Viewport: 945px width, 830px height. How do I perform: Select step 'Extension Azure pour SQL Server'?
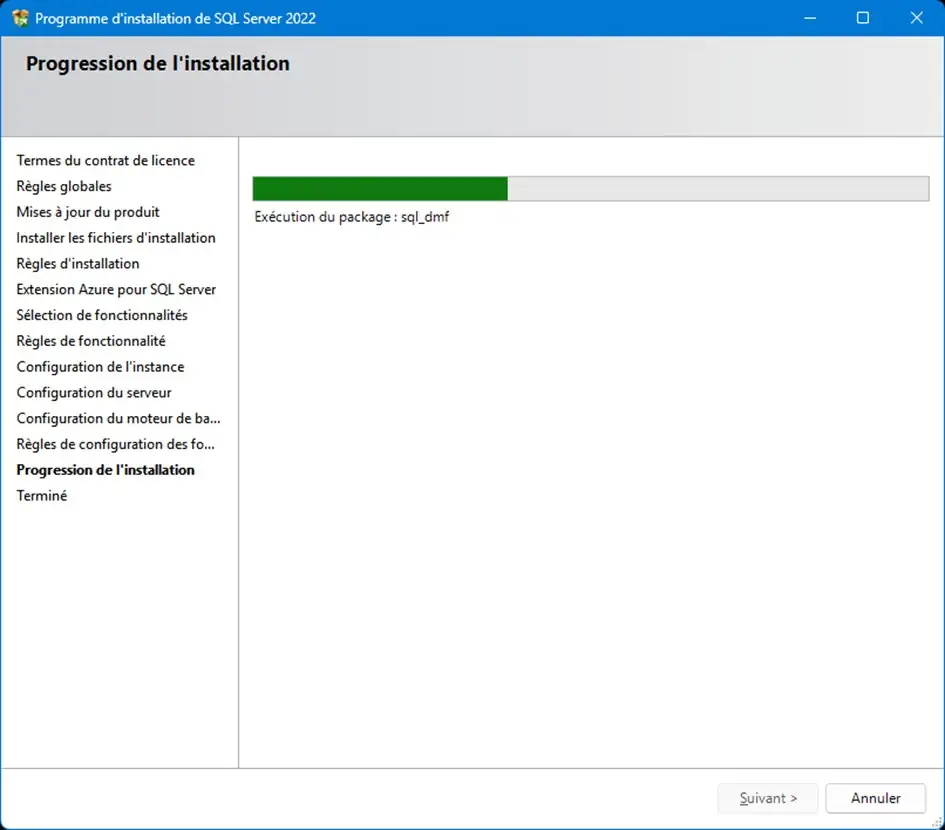pos(116,289)
